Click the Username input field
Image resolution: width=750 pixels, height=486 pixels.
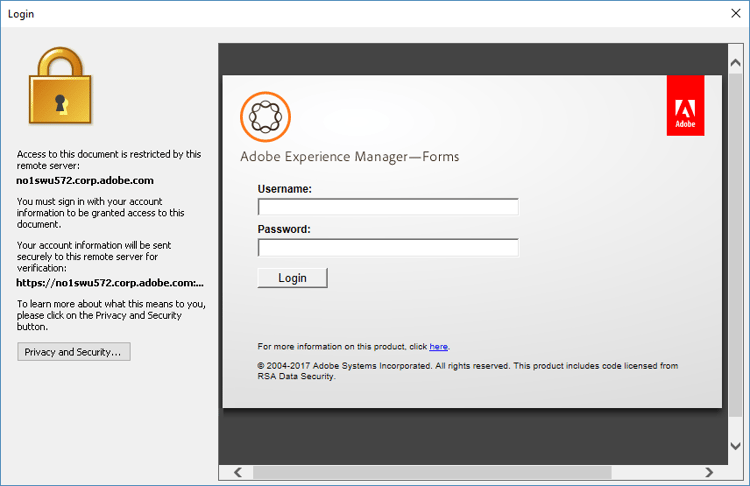point(388,207)
